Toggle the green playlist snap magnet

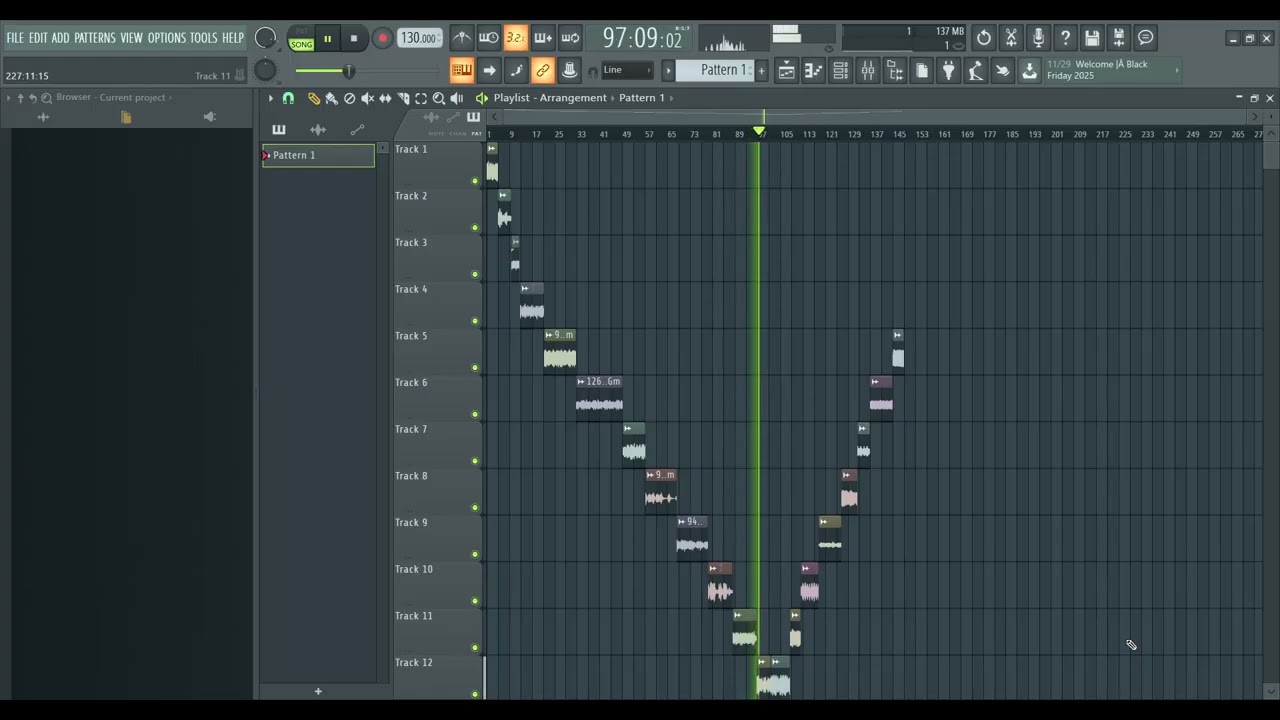click(288, 98)
